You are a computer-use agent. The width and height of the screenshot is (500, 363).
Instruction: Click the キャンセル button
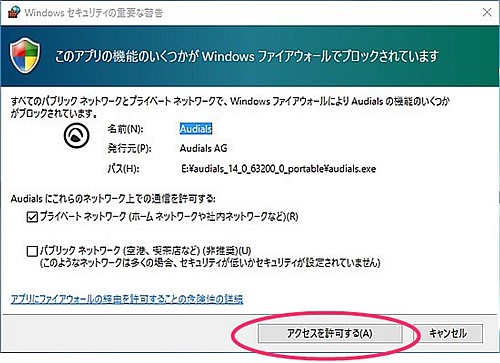click(x=448, y=333)
